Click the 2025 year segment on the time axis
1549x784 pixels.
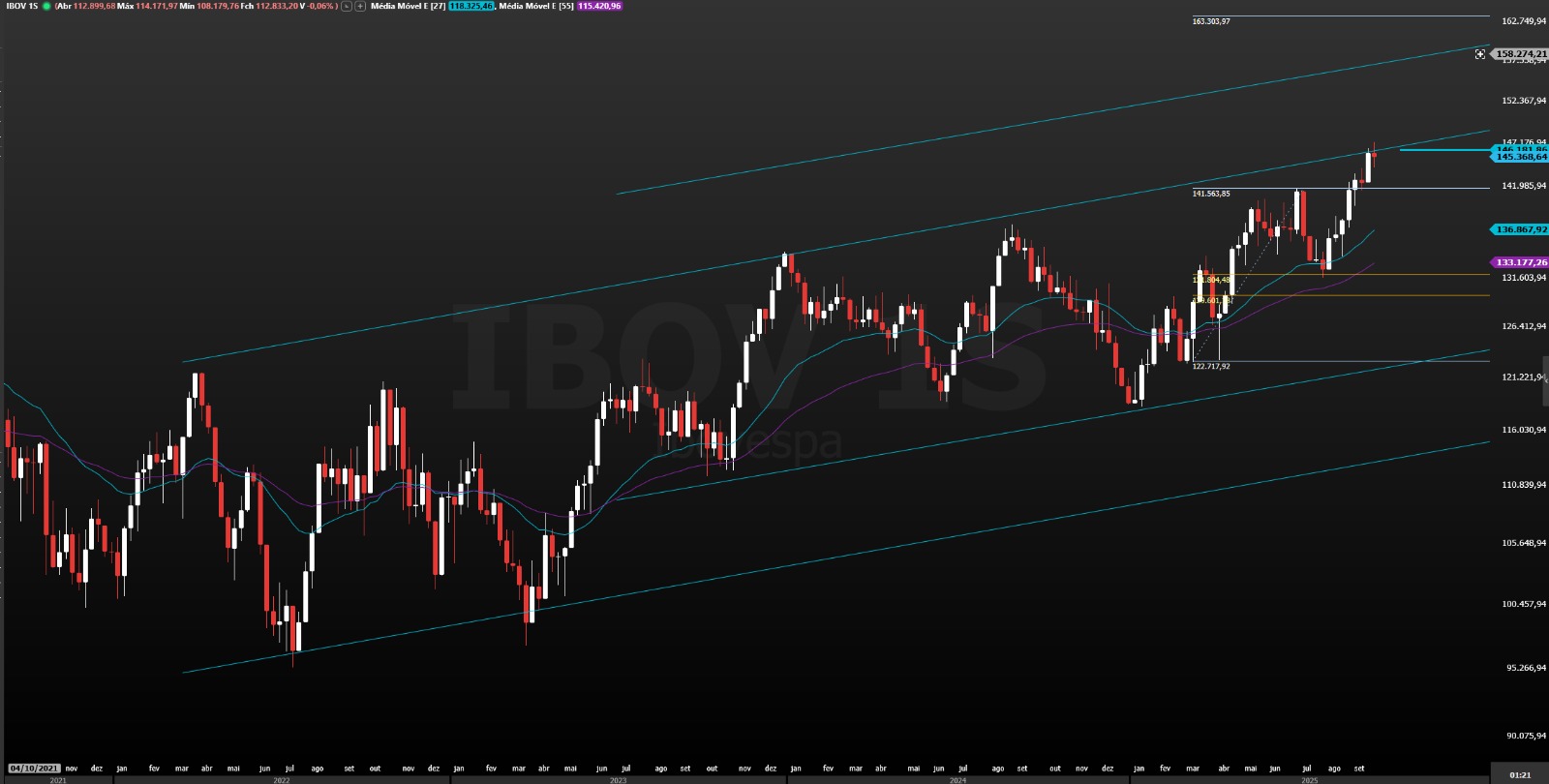pos(1309,779)
